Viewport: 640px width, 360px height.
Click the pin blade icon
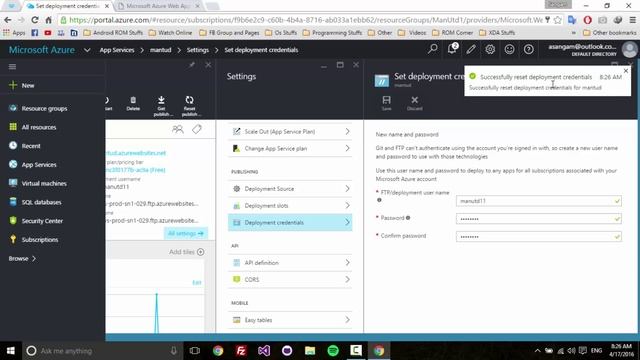[x=191, y=65]
